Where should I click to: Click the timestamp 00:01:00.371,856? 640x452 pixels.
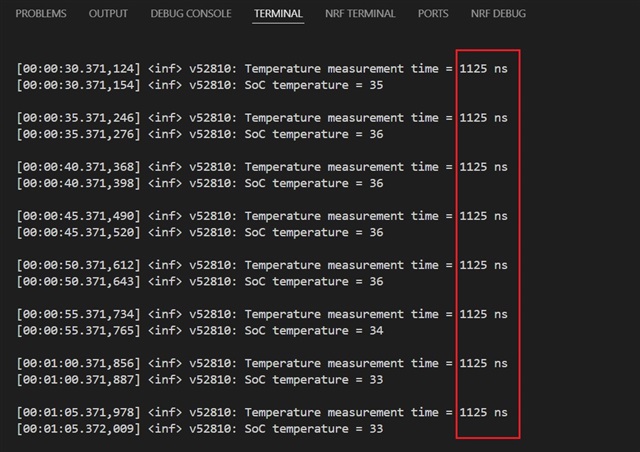point(79,364)
